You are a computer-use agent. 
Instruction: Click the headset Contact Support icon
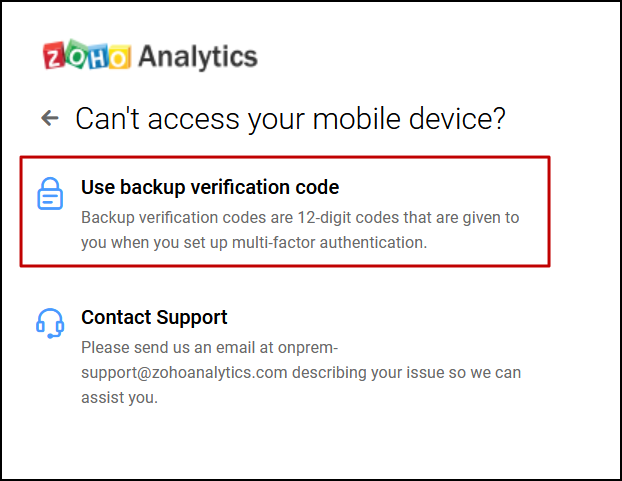pyautogui.click(x=50, y=323)
